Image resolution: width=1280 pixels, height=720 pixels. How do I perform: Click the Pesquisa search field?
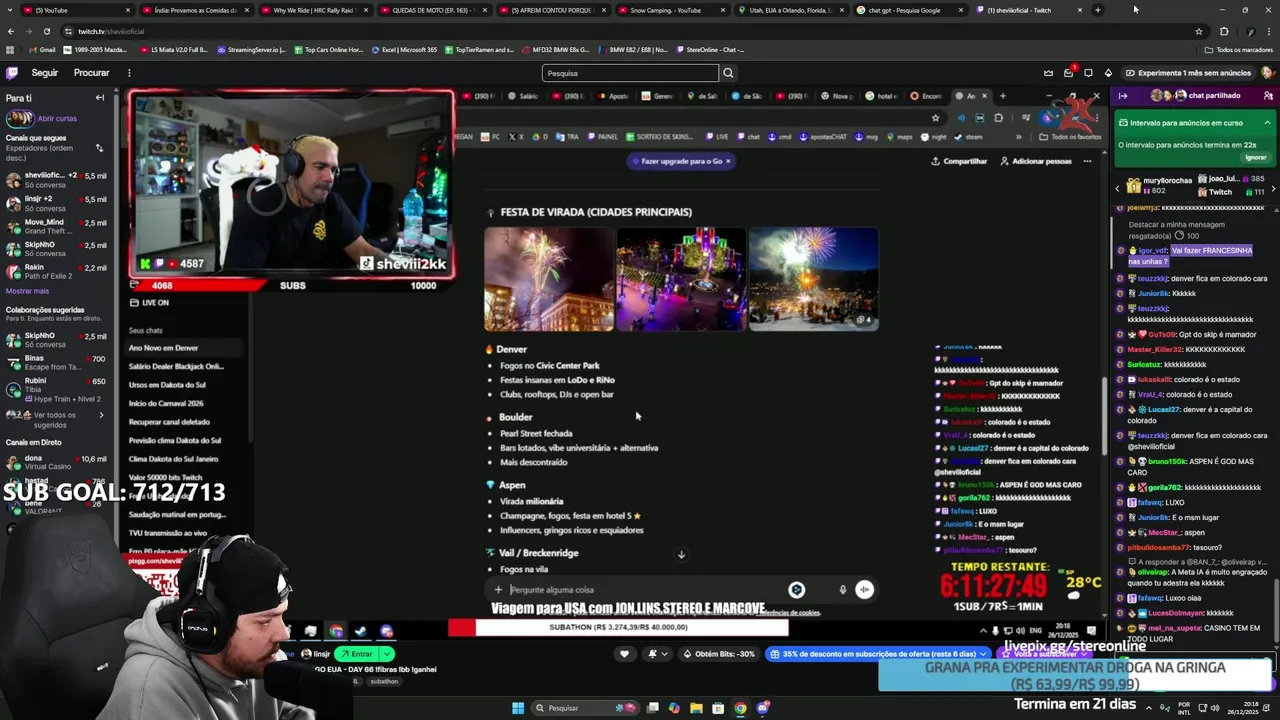pyautogui.click(x=630, y=73)
